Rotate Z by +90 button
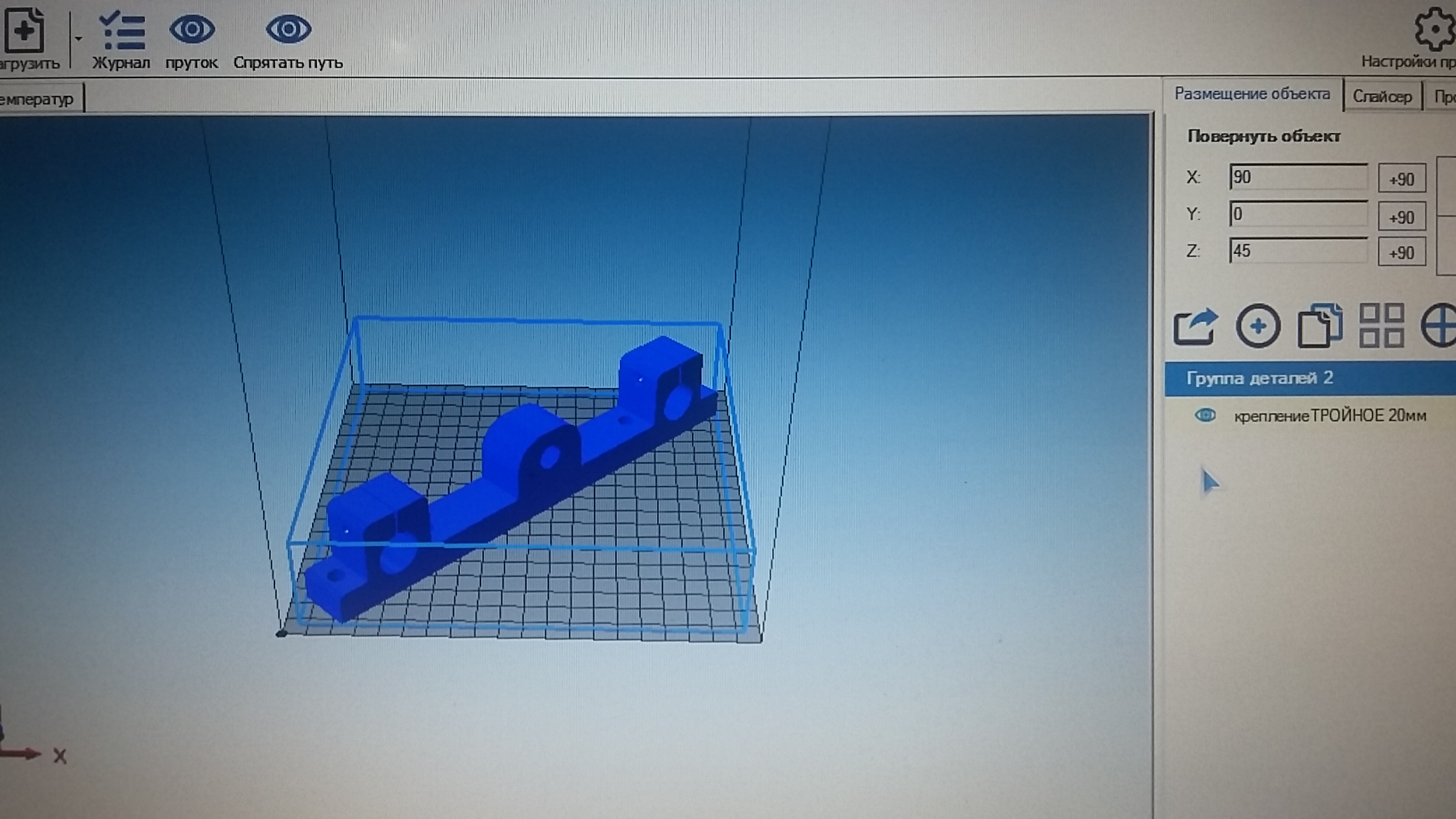 tap(1401, 252)
